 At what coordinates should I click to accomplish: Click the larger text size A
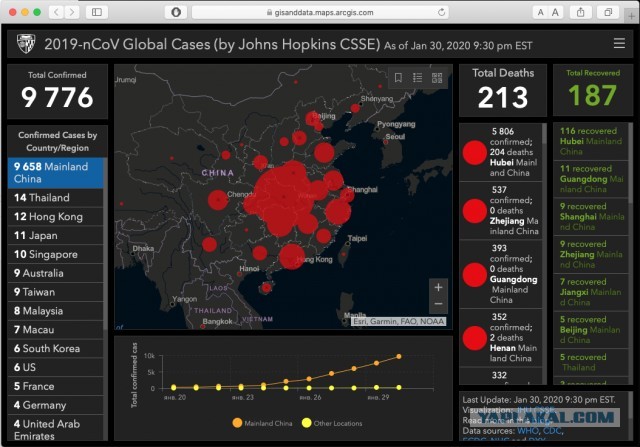555,12
